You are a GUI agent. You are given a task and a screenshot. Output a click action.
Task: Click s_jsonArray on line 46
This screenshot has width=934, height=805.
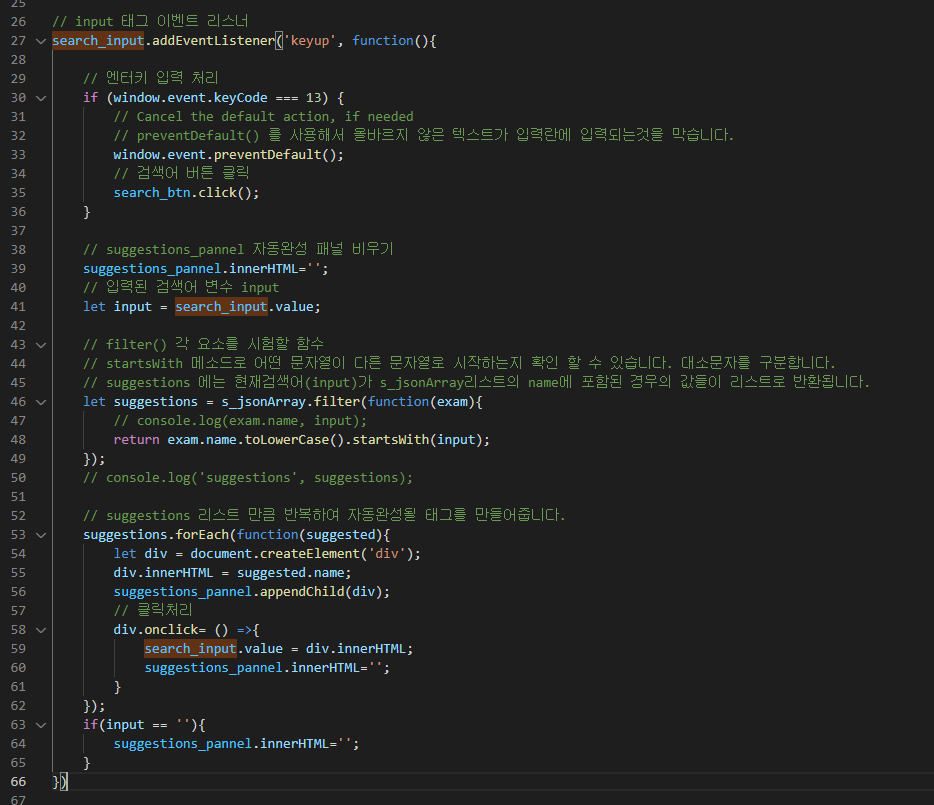tap(264, 402)
